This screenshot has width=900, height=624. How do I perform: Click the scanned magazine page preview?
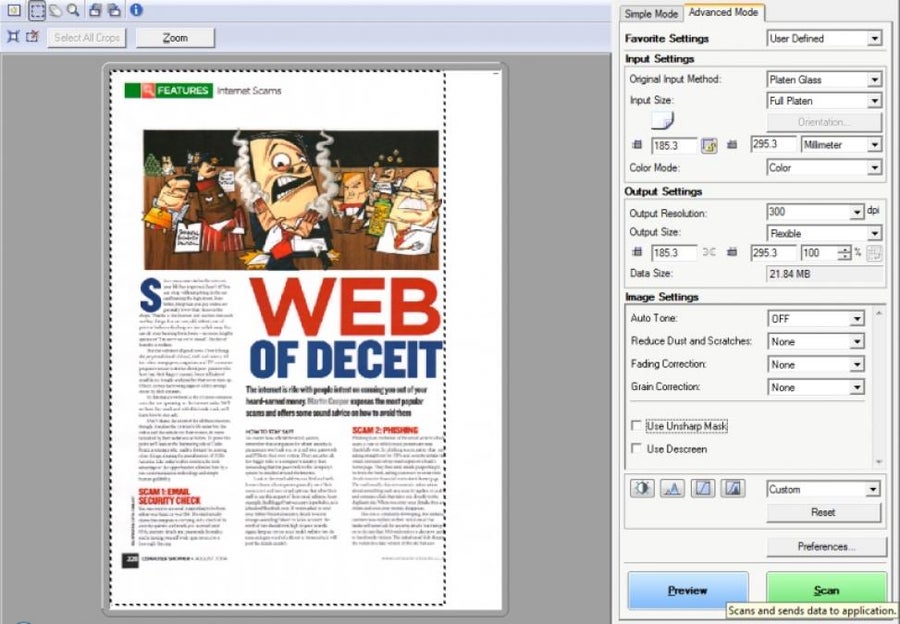coord(277,338)
